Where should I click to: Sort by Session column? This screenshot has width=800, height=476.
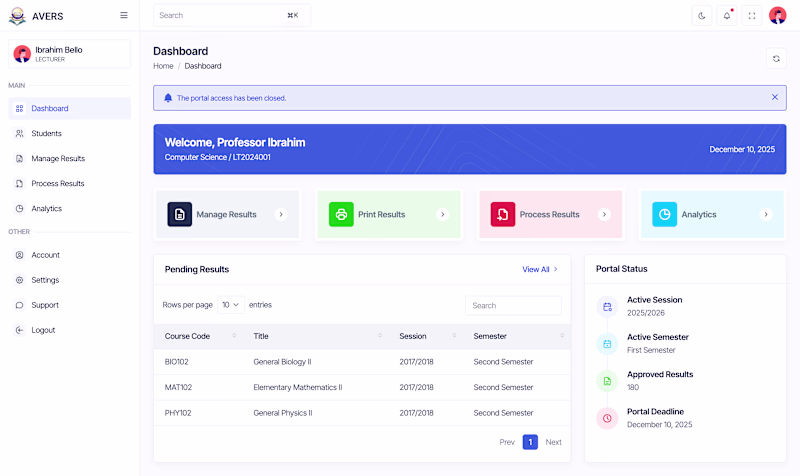[428, 336]
